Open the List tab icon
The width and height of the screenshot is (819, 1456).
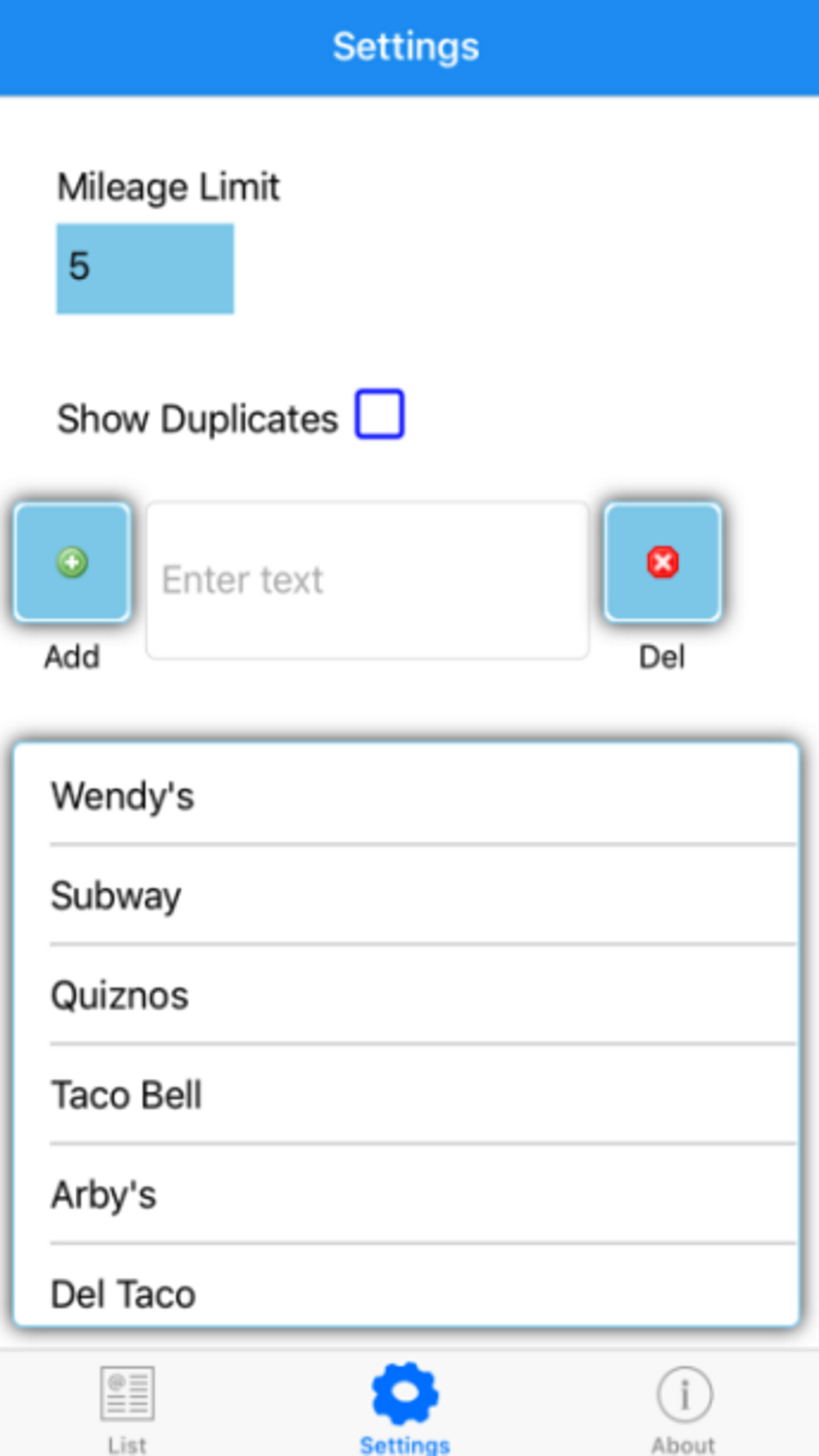(127, 1393)
